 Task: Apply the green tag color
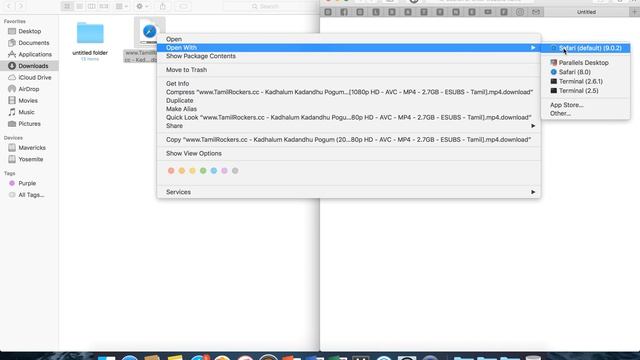click(203, 171)
